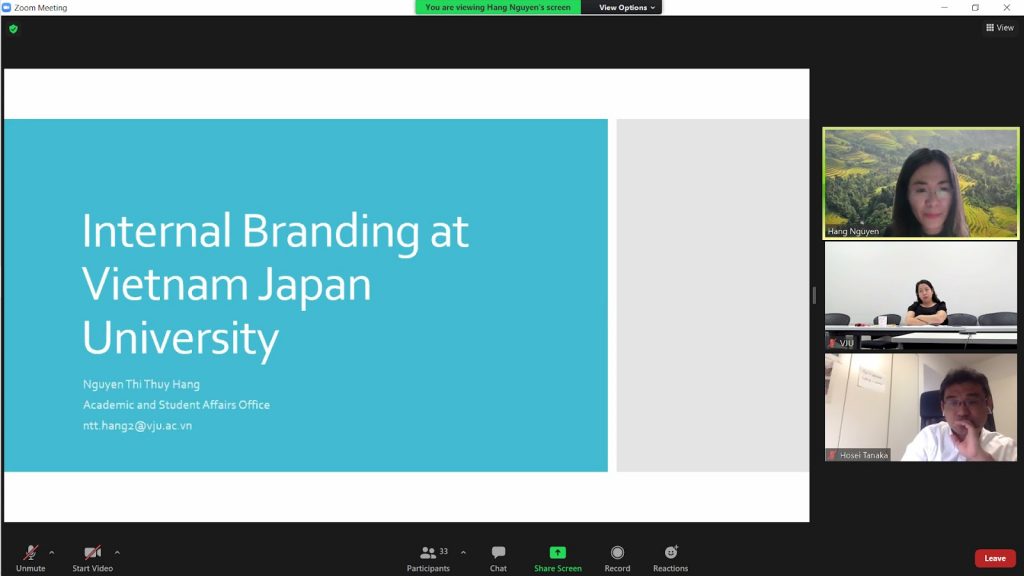Select Hang Nguyen's video thumbnail
The image size is (1024, 576).
(920, 183)
